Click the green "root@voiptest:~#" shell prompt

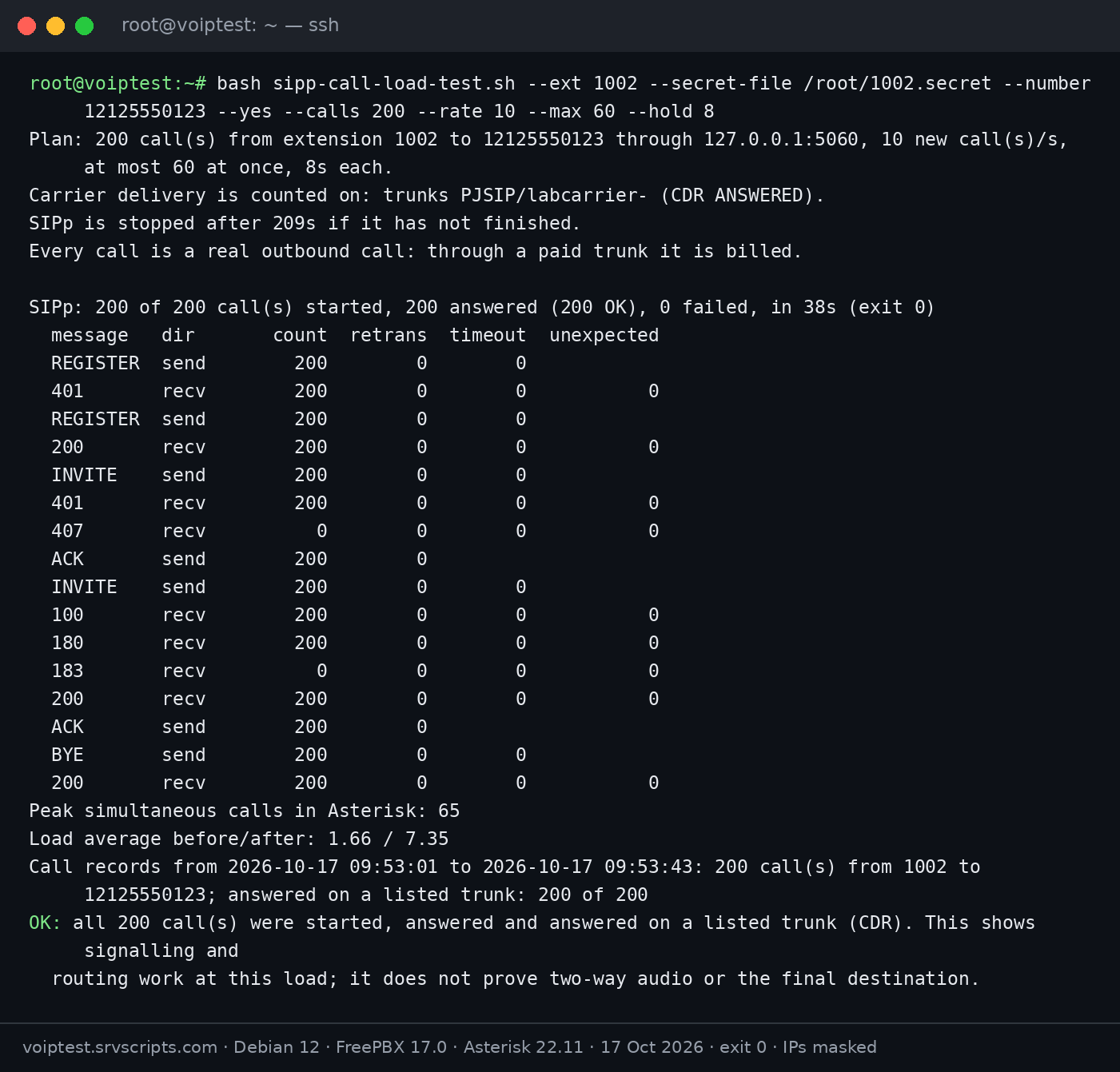118,83
